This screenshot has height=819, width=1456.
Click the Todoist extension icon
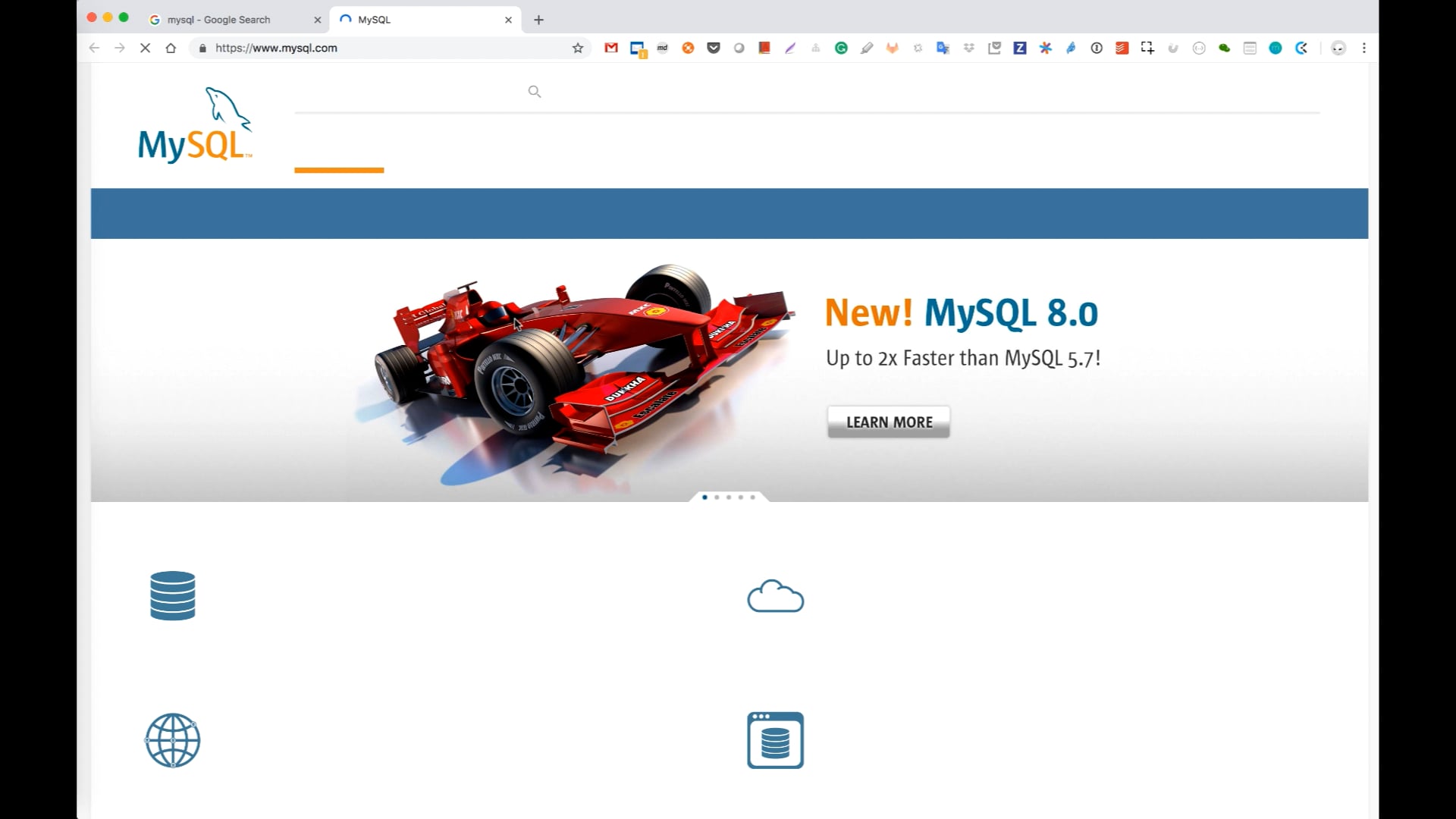1122,48
